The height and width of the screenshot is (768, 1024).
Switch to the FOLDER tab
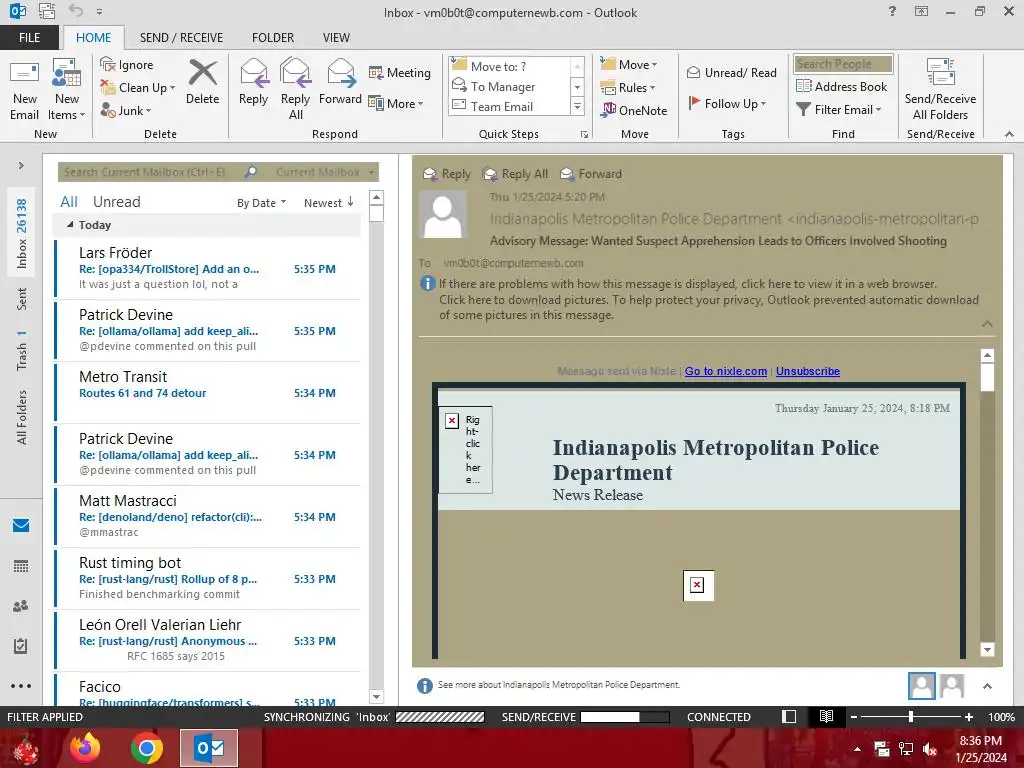tap(273, 37)
